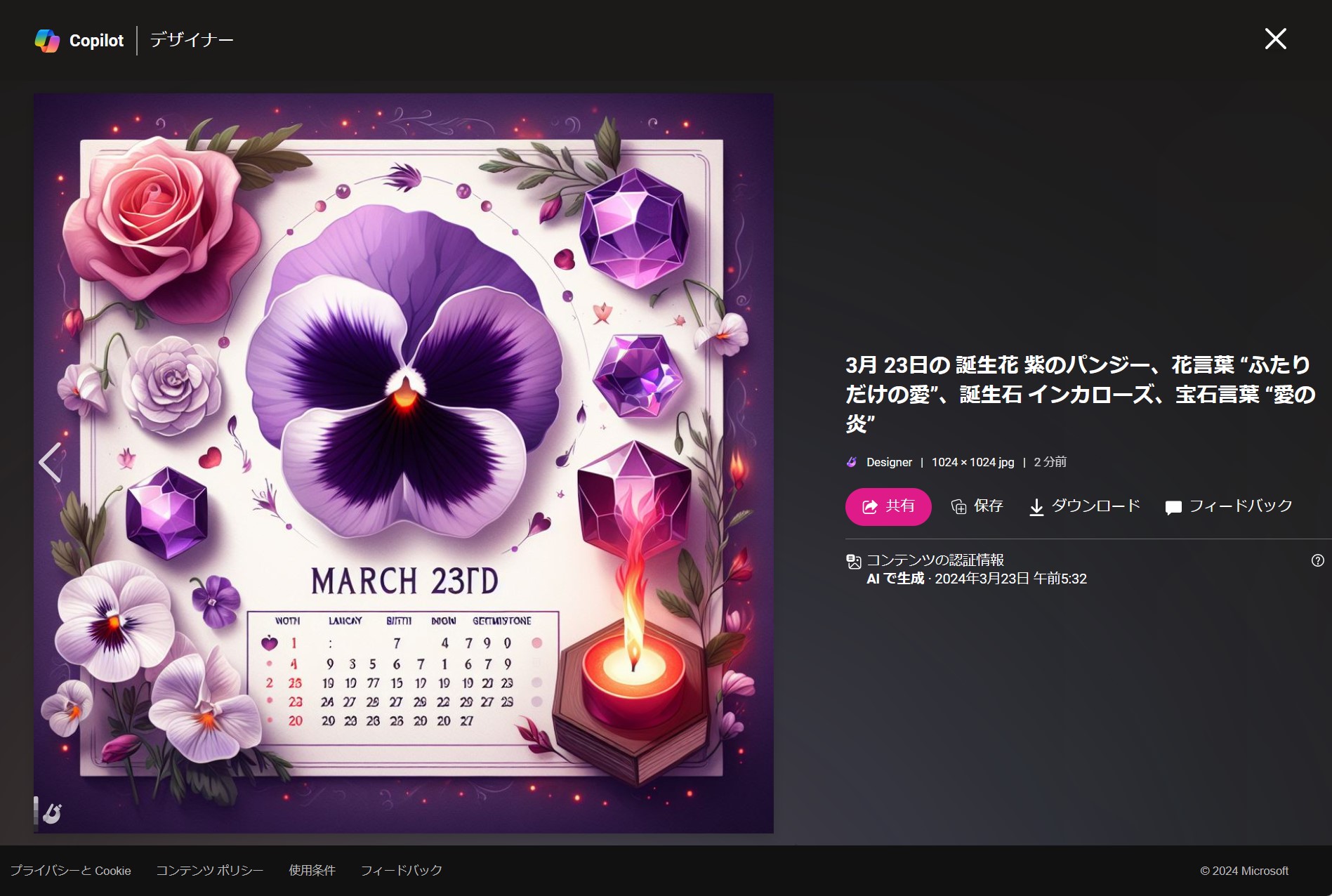The image size is (1332, 896).
Task: Click the Designer icon beside image size
Action: [852, 462]
